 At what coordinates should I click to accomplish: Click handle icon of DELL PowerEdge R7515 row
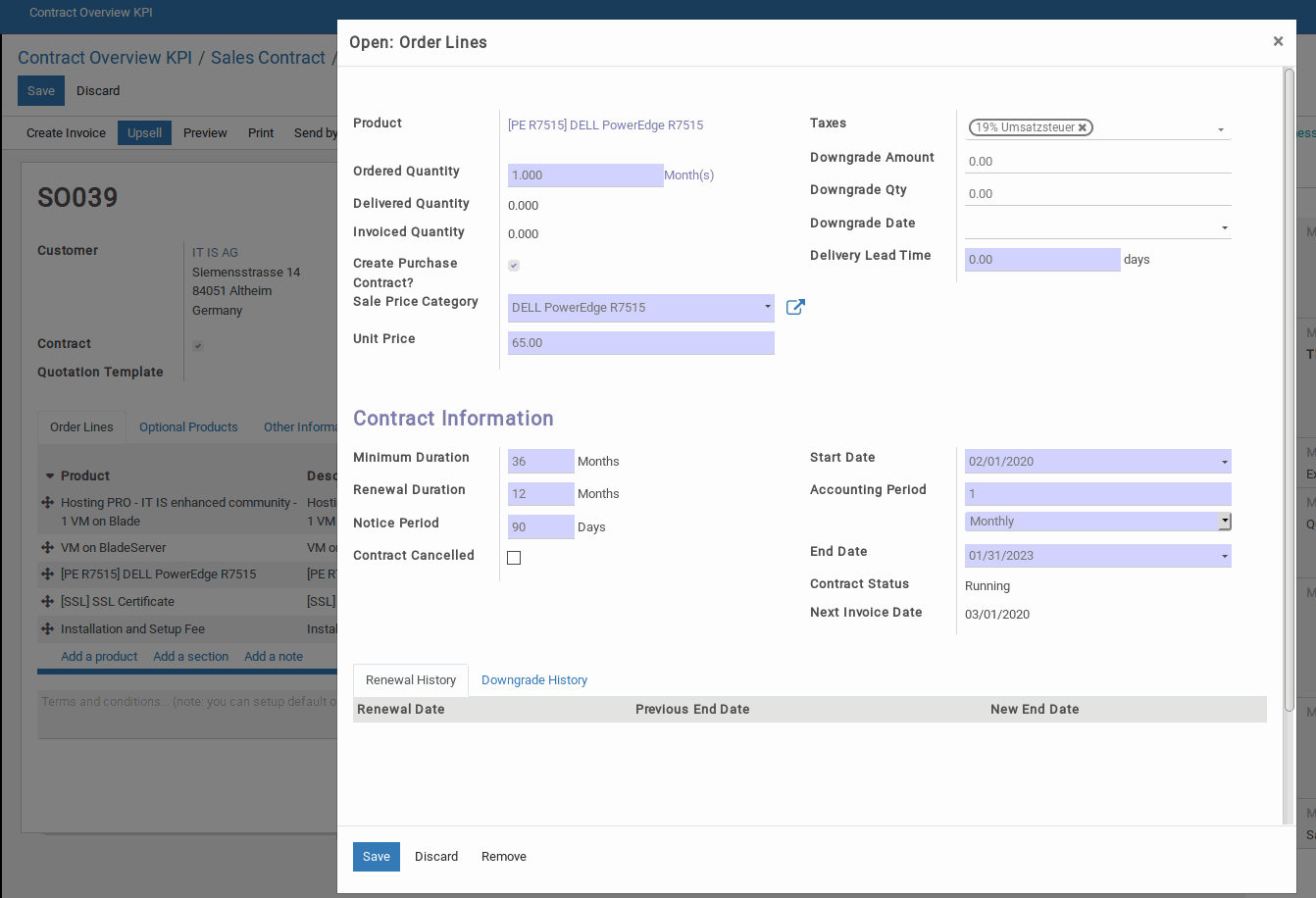47,574
